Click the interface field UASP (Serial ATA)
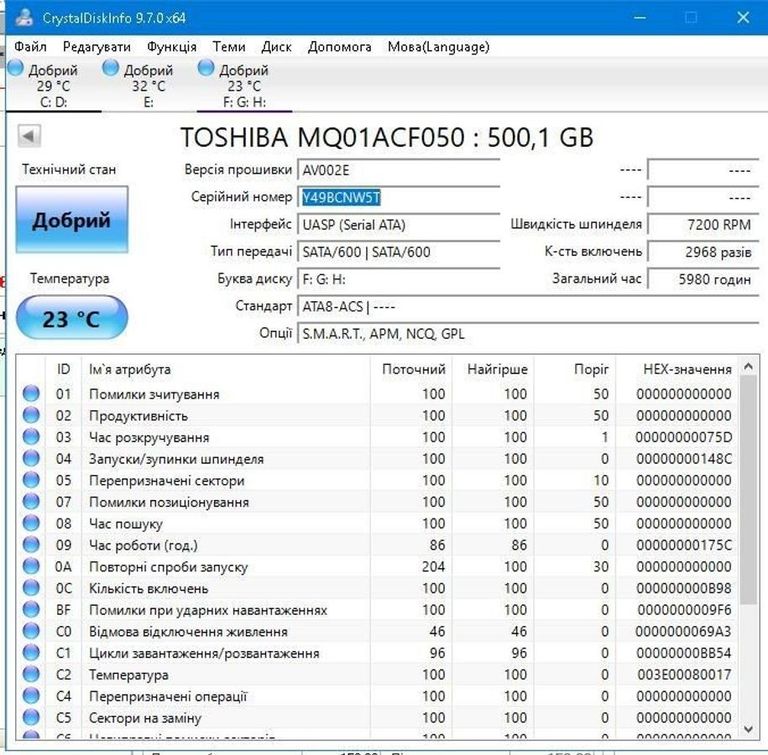Viewport: 768px width, 755px height. click(x=398, y=225)
